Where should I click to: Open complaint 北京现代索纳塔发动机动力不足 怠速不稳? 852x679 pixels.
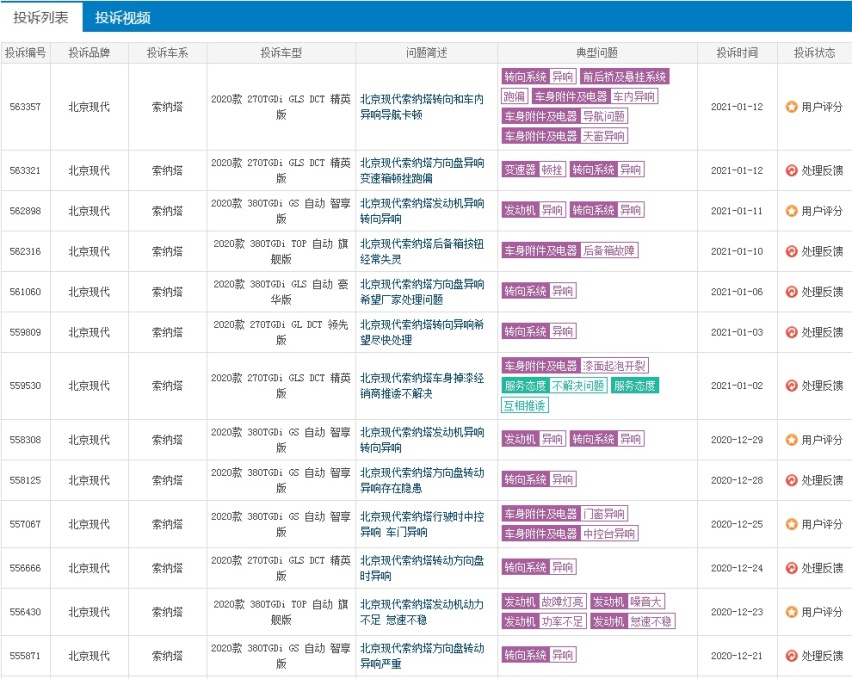(422, 612)
